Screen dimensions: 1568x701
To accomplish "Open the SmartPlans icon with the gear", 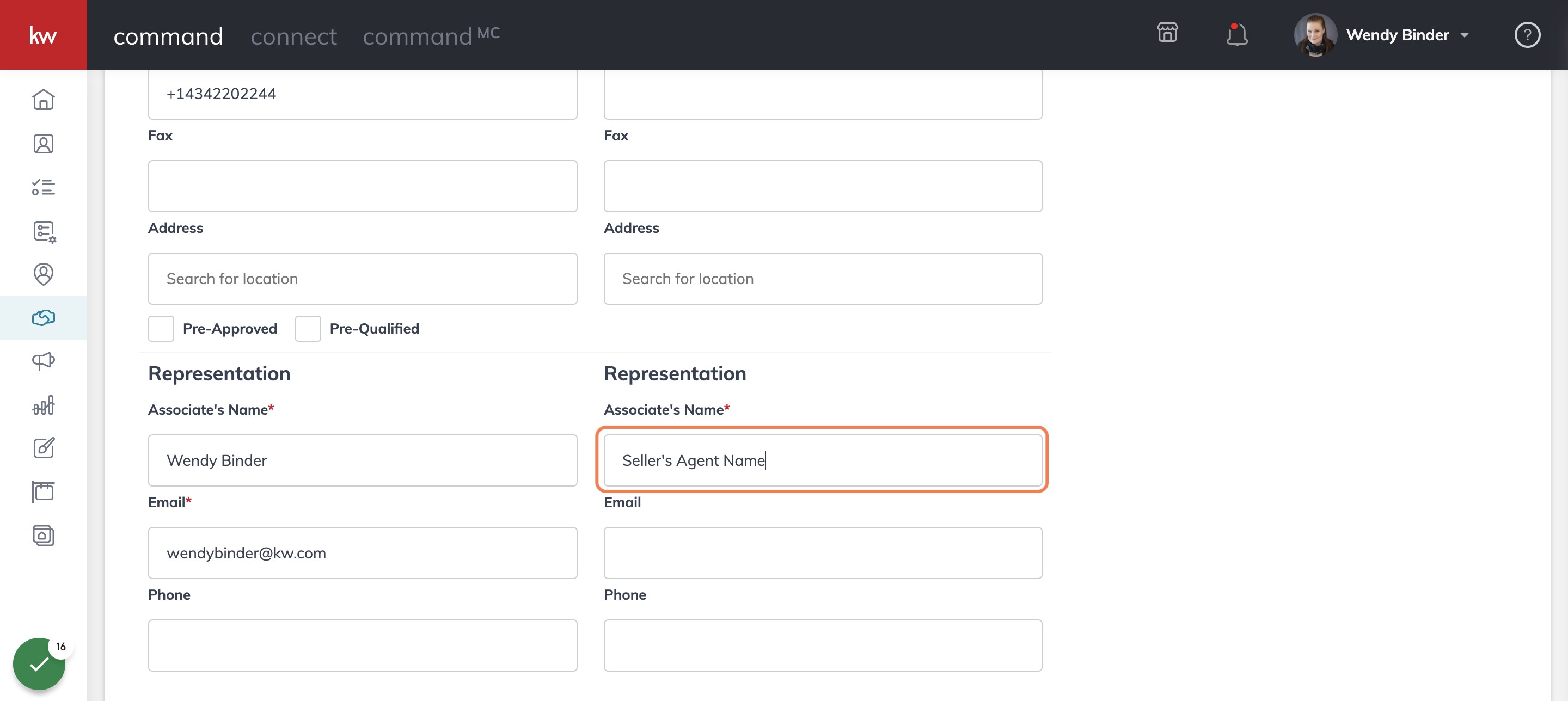I will point(44,231).
